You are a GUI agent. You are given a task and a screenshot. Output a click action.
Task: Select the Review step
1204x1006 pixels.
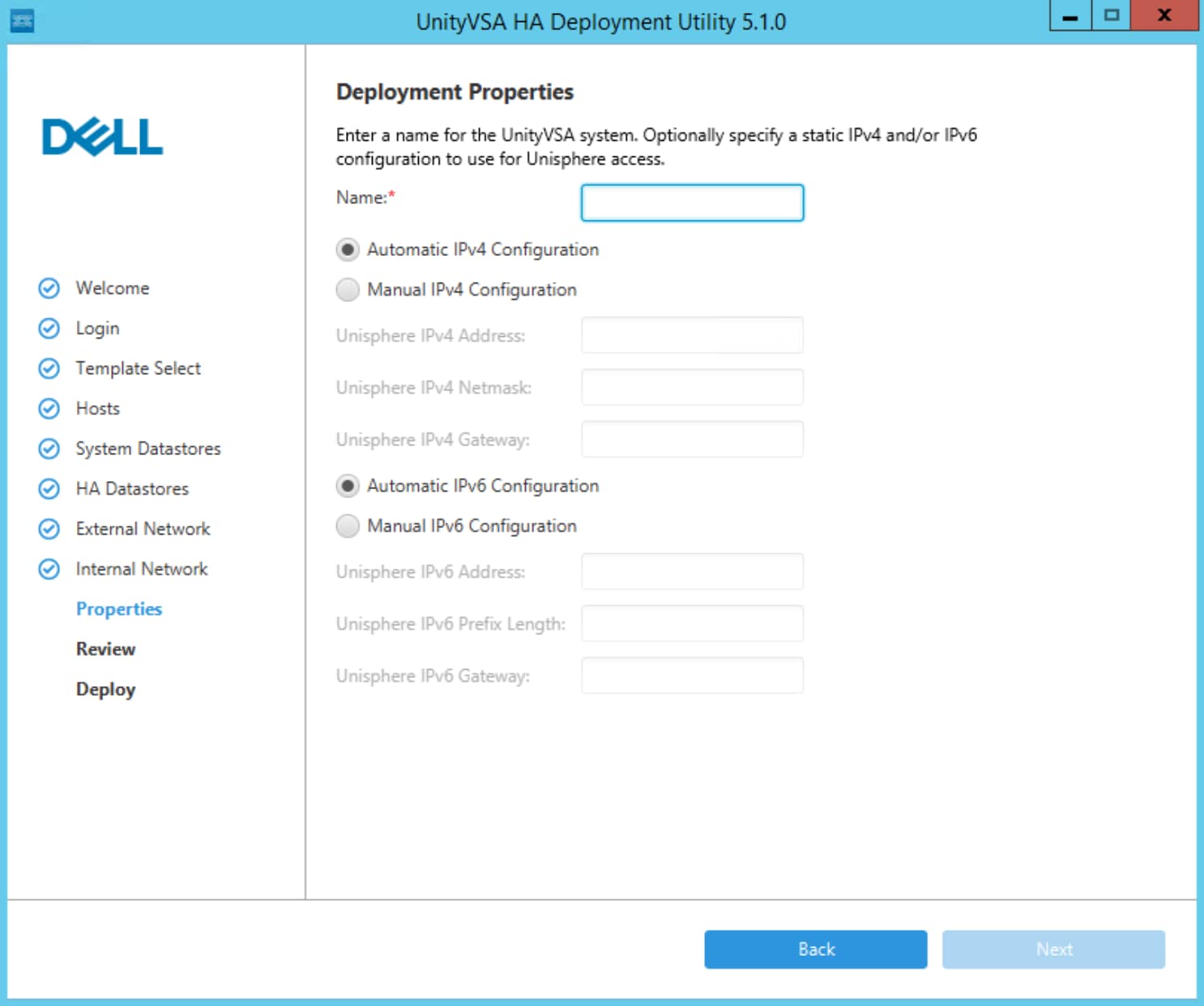[105, 649]
